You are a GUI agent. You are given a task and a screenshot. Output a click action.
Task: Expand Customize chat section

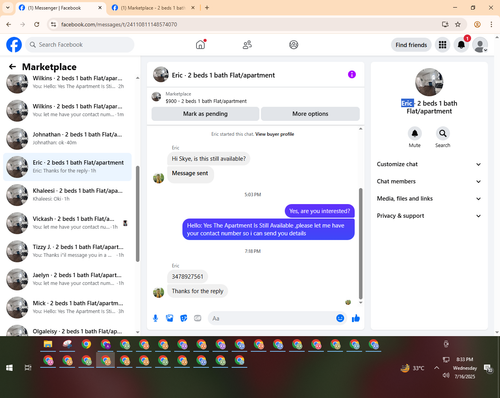[429, 164]
